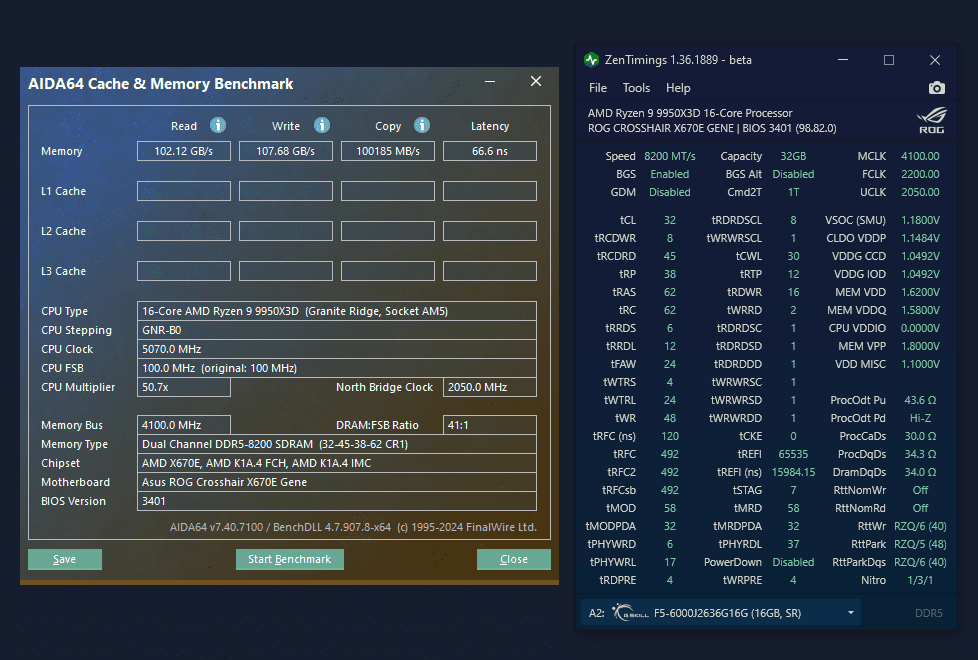Open the Help menu in ZenTimings
978x660 pixels.
[678, 88]
